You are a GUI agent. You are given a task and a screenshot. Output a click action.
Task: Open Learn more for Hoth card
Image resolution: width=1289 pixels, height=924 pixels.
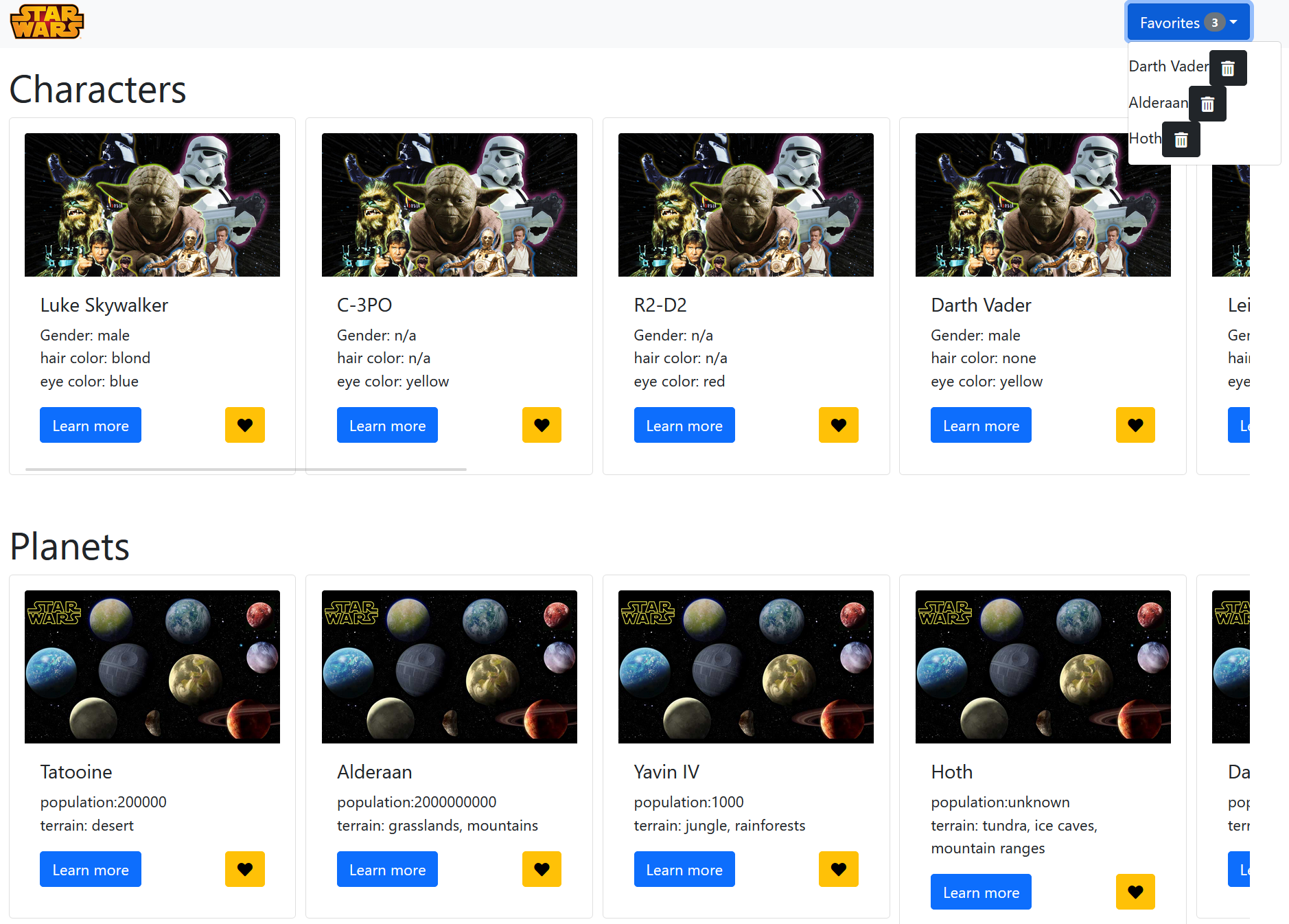[981, 892]
